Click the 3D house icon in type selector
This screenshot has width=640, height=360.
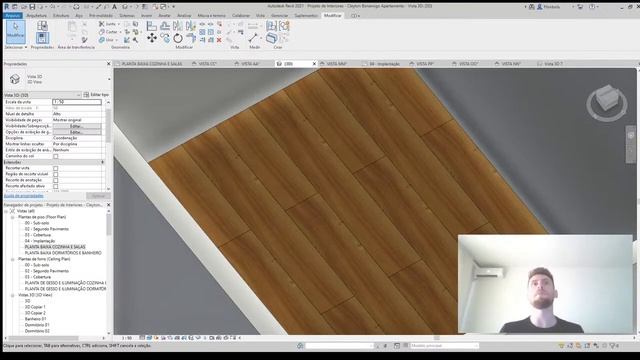15,79
